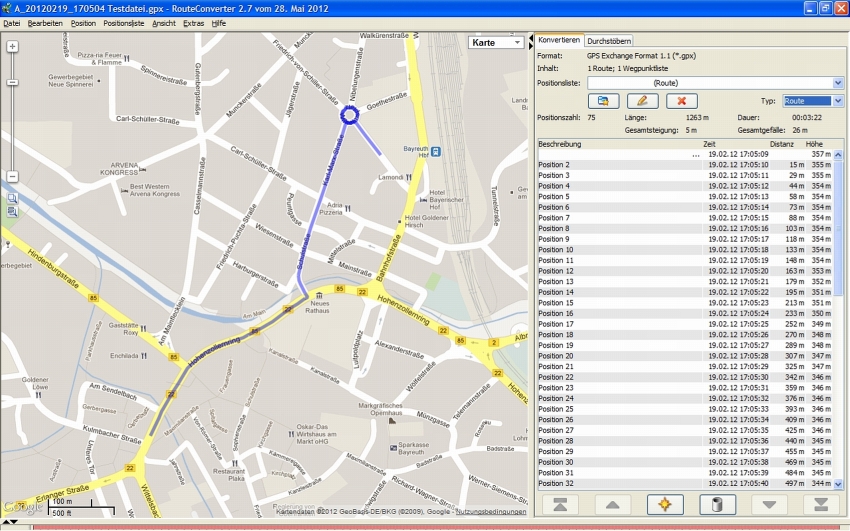Click the down arrow of position table scrollbar
Image resolution: width=850 pixels, height=531 pixels.
pyautogui.click(x=838, y=484)
